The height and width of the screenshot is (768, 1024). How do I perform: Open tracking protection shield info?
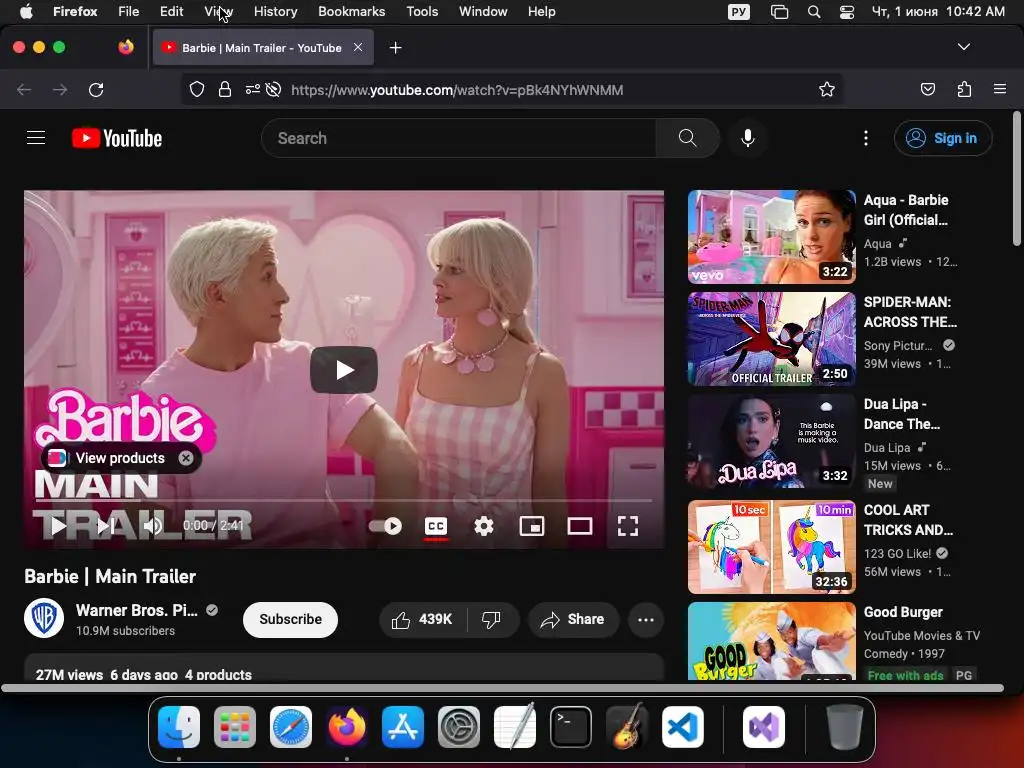(197, 89)
